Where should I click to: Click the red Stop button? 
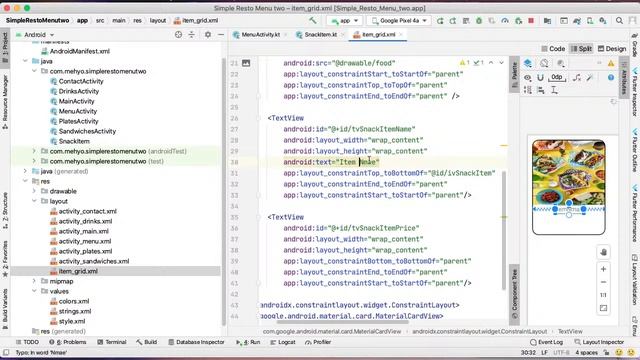(x=531, y=20)
